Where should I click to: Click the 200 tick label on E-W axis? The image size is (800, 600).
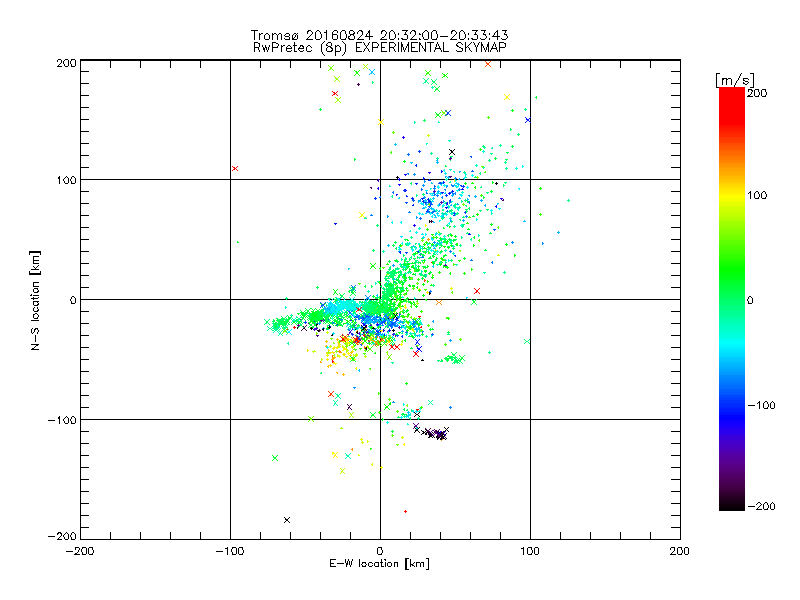(680, 551)
